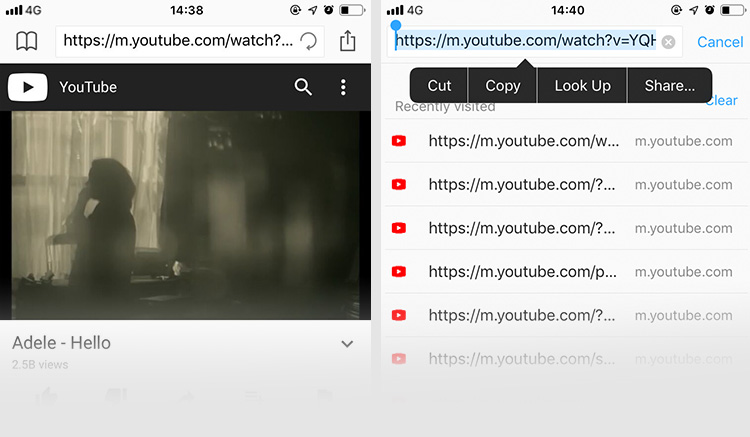Click the YouTube logo play icon
The height and width of the screenshot is (437, 750).
(x=28, y=87)
